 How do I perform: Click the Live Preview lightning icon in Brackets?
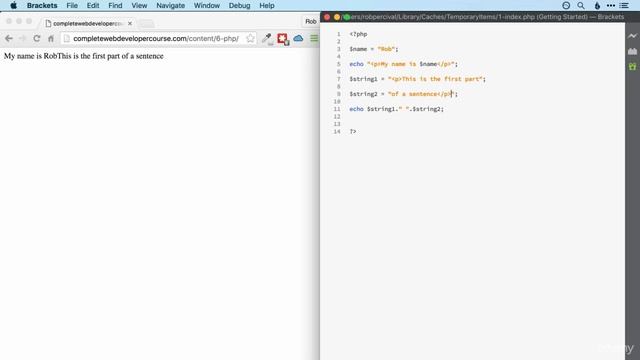tap(632, 36)
